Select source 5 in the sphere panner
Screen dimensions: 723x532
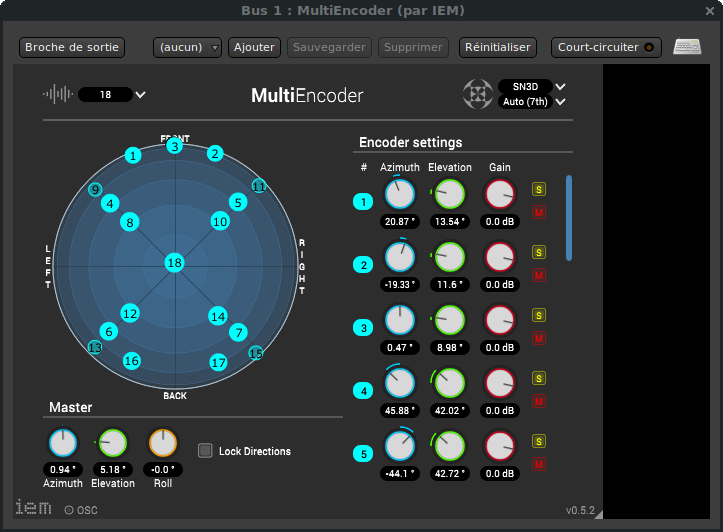238,202
